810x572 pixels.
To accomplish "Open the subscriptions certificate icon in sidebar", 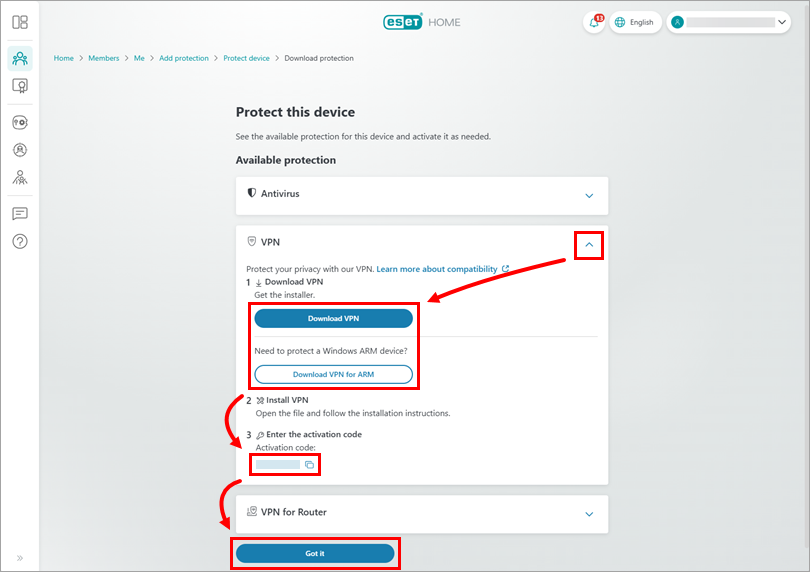I will click(20, 86).
